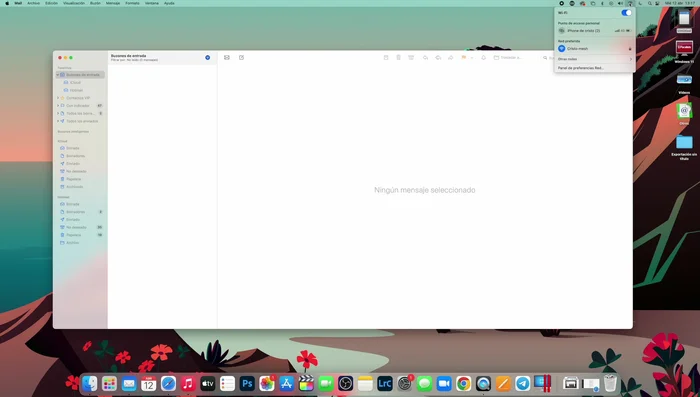Click the archive icon in the Mail toolbar

pyautogui.click(x=386, y=58)
